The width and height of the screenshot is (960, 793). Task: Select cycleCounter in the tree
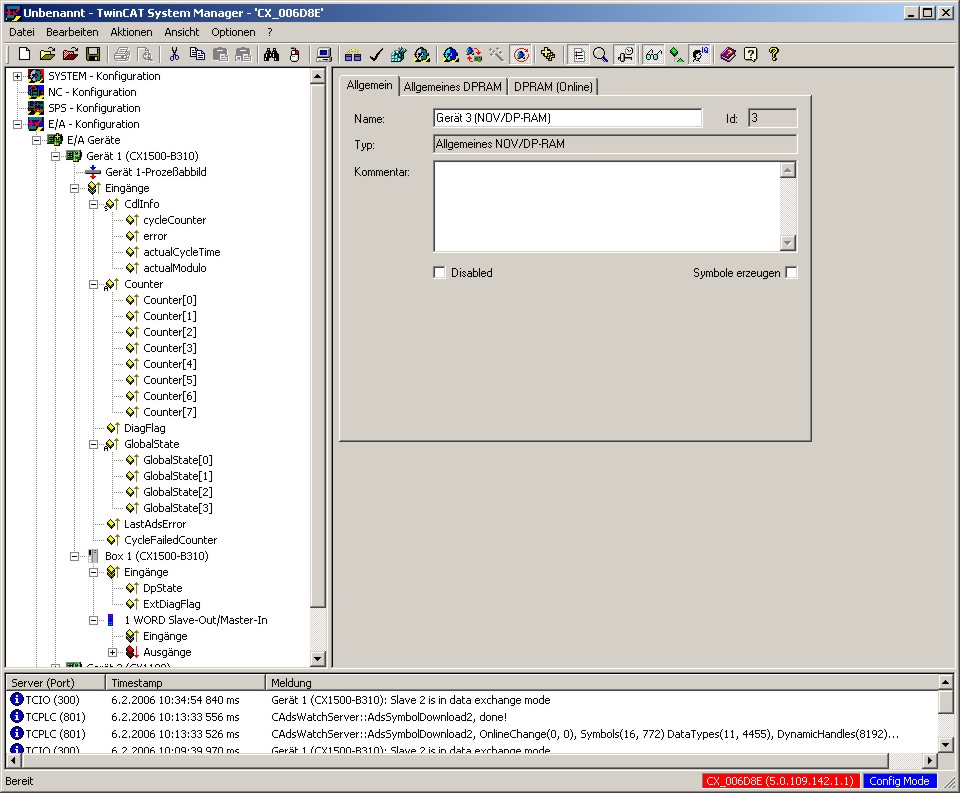(x=174, y=220)
